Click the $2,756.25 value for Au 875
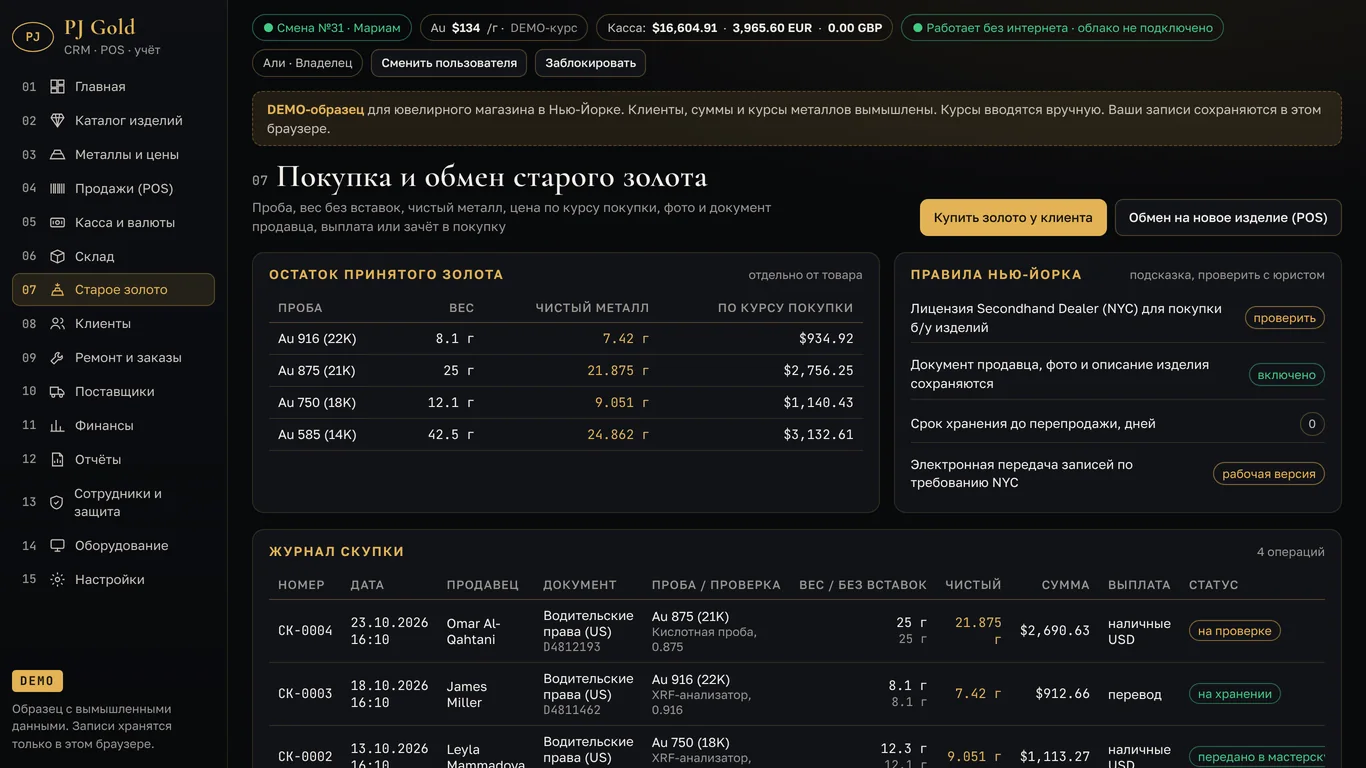This screenshot has width=1366, height=768. point(818,371)
